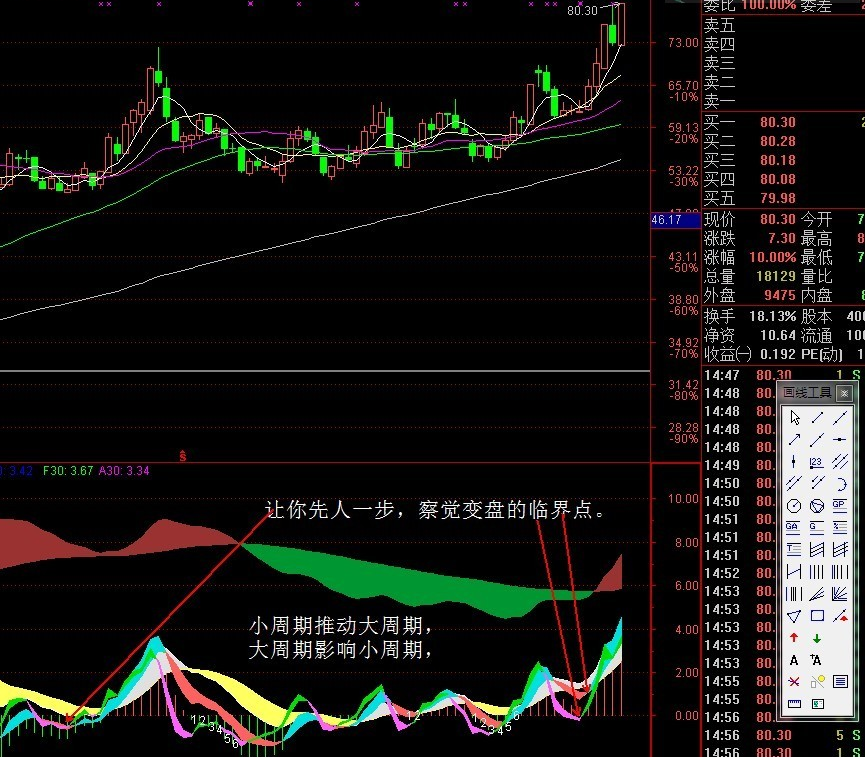
Task: Select the GP golden ratio line tool
Action: coord(840,505)
